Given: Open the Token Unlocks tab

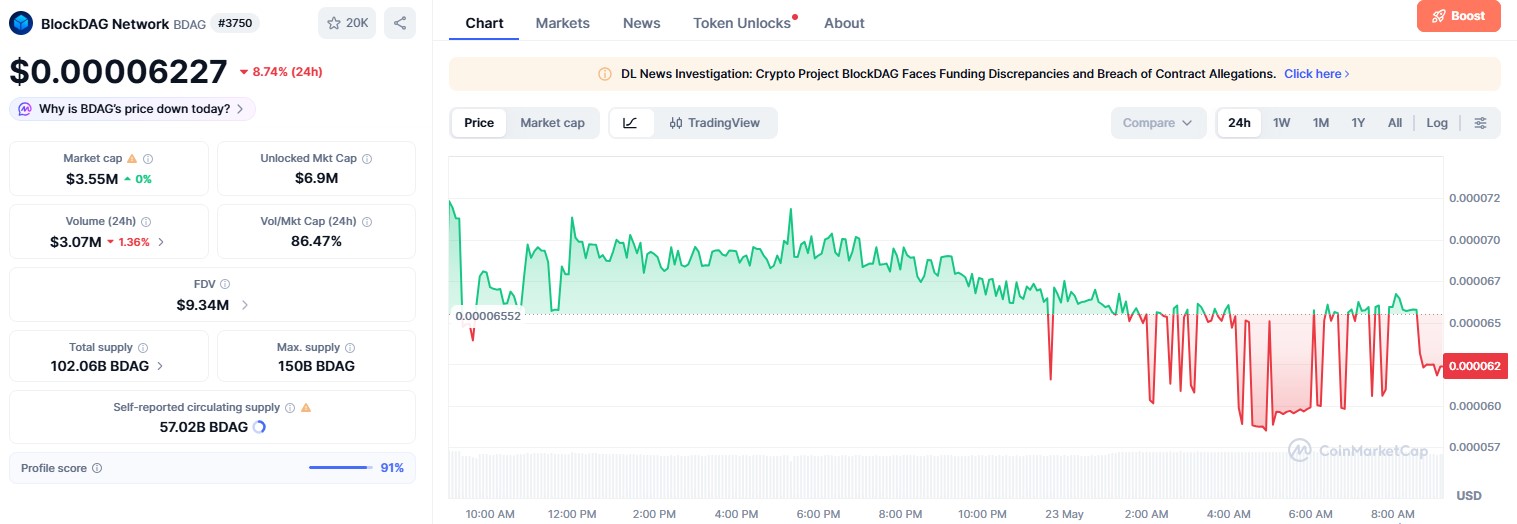Looking at the screenshot, I should (x=742, y=23).
